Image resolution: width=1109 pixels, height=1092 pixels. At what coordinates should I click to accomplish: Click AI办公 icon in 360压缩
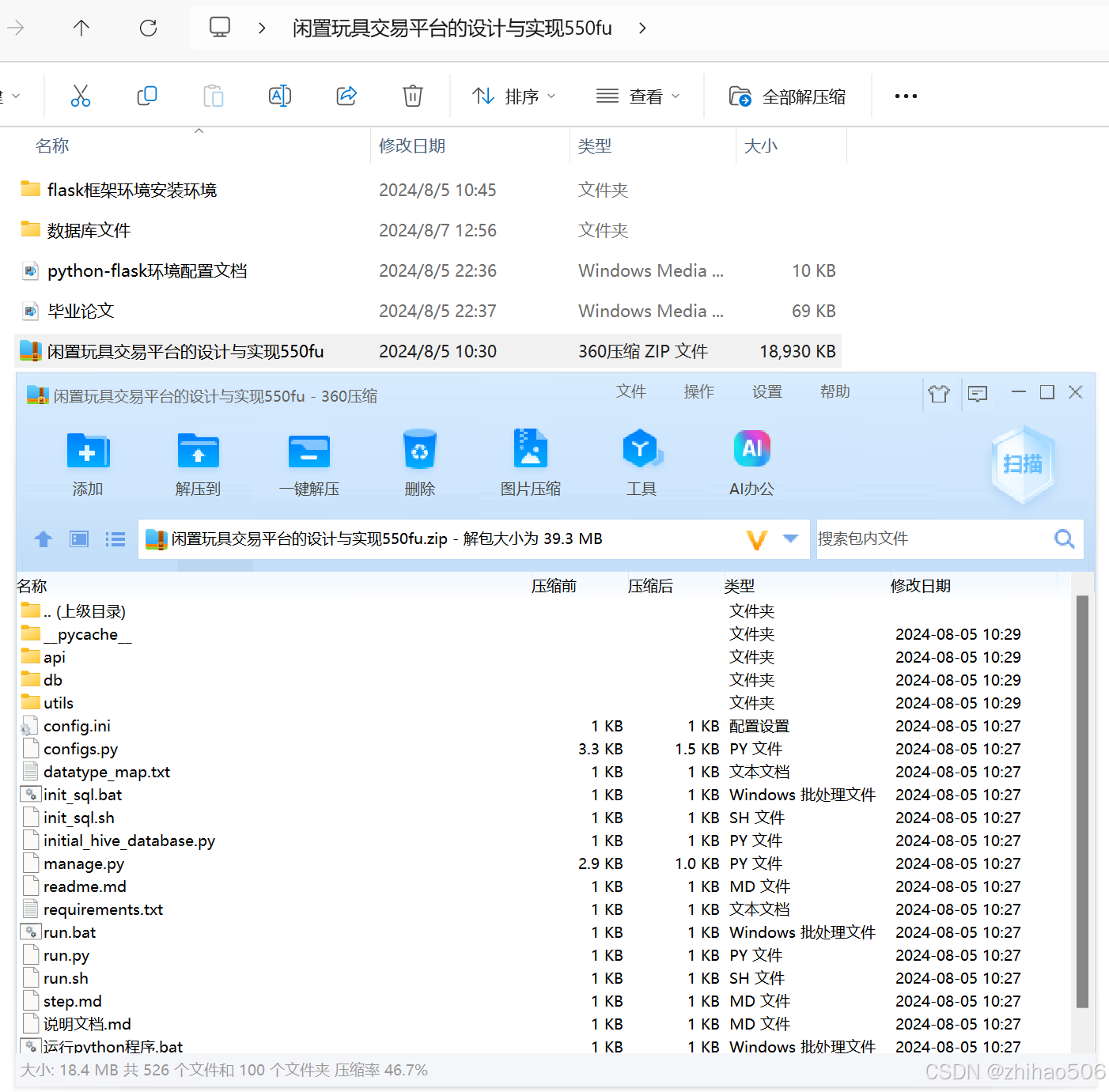tap(752, 463)
